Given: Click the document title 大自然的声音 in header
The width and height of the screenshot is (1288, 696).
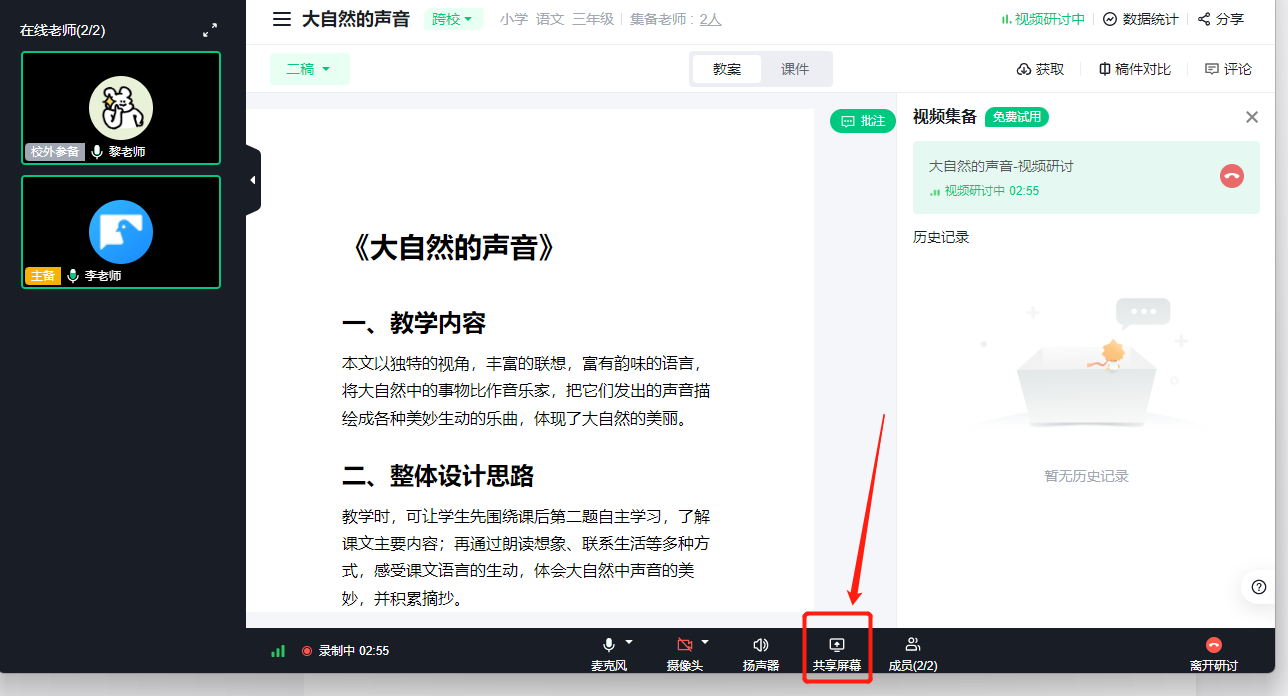Looking at the screenshot, I should [356, 19].
